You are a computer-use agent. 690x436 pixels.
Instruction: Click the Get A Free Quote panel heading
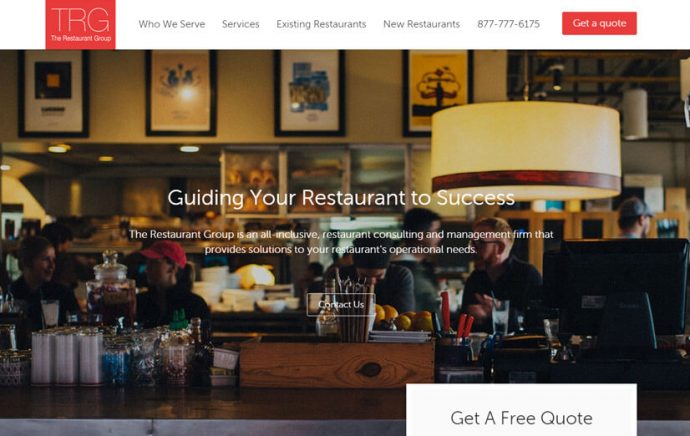[x=521, y=418]
